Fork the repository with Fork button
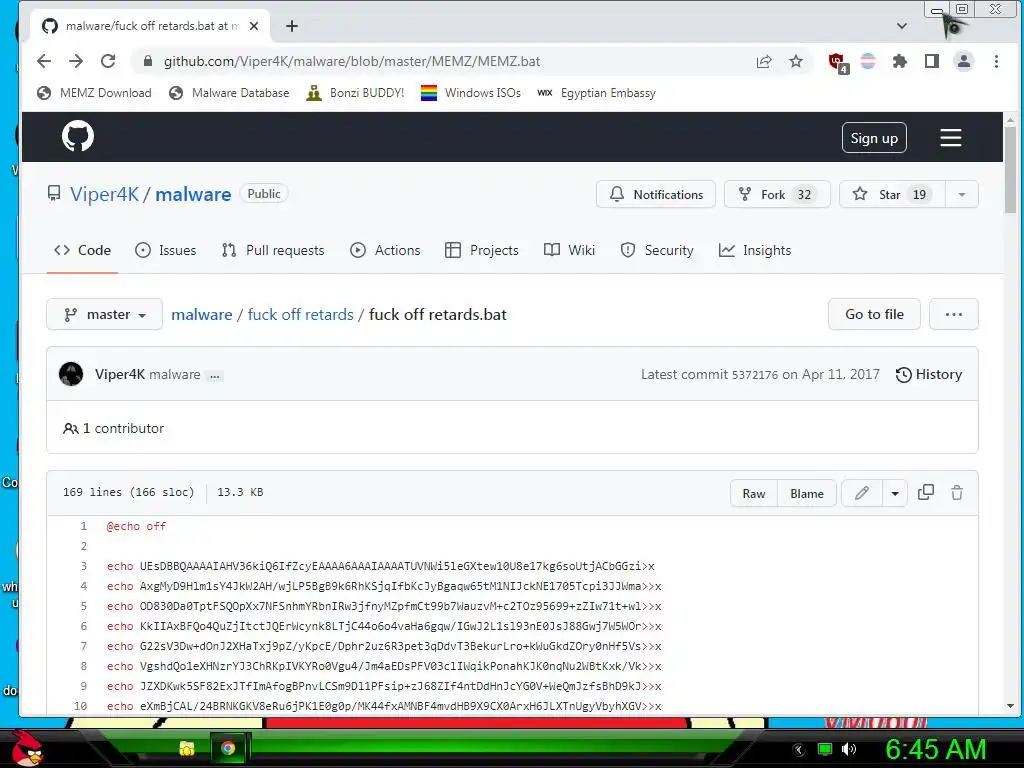The height and width of the screenshot is (768, 1024). pyautogui.click(x=777, y=195)
